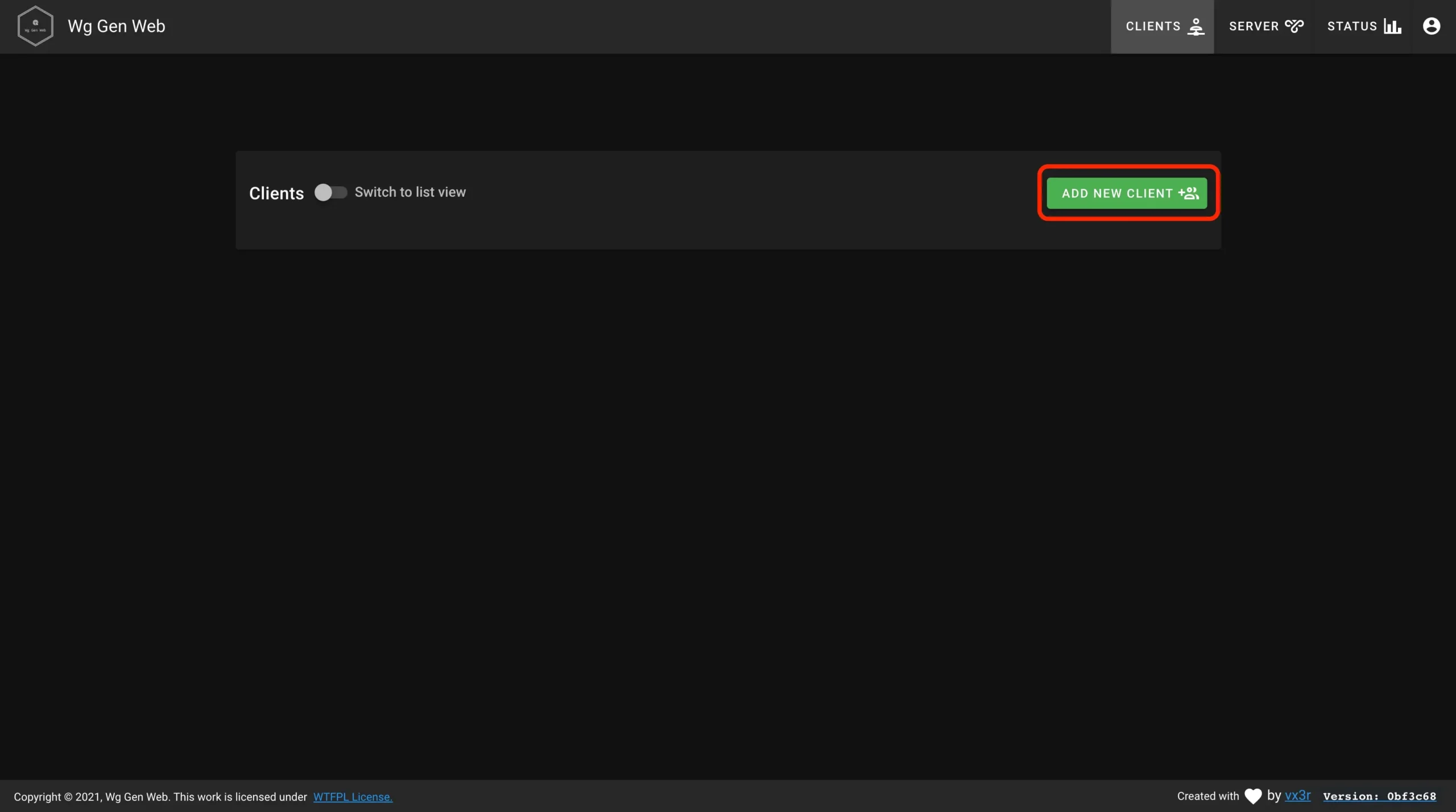Toggle the list view switch
Viewport: 1456px width, 812px height.
tap(331, 193)
